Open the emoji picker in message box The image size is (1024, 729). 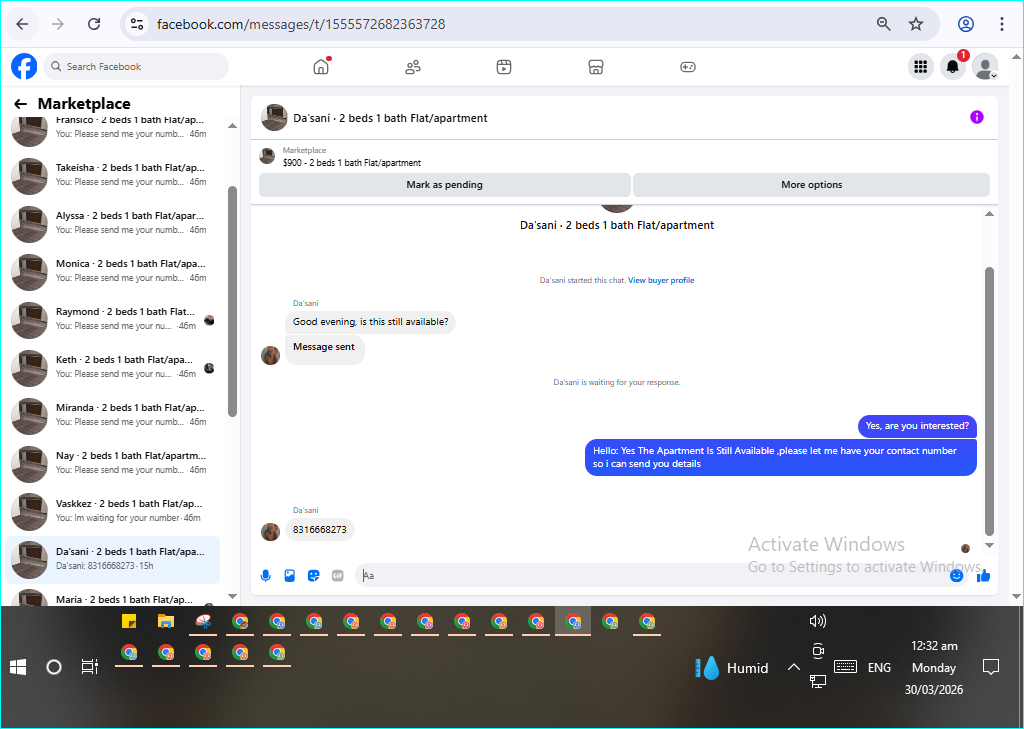tap(957, 575)
